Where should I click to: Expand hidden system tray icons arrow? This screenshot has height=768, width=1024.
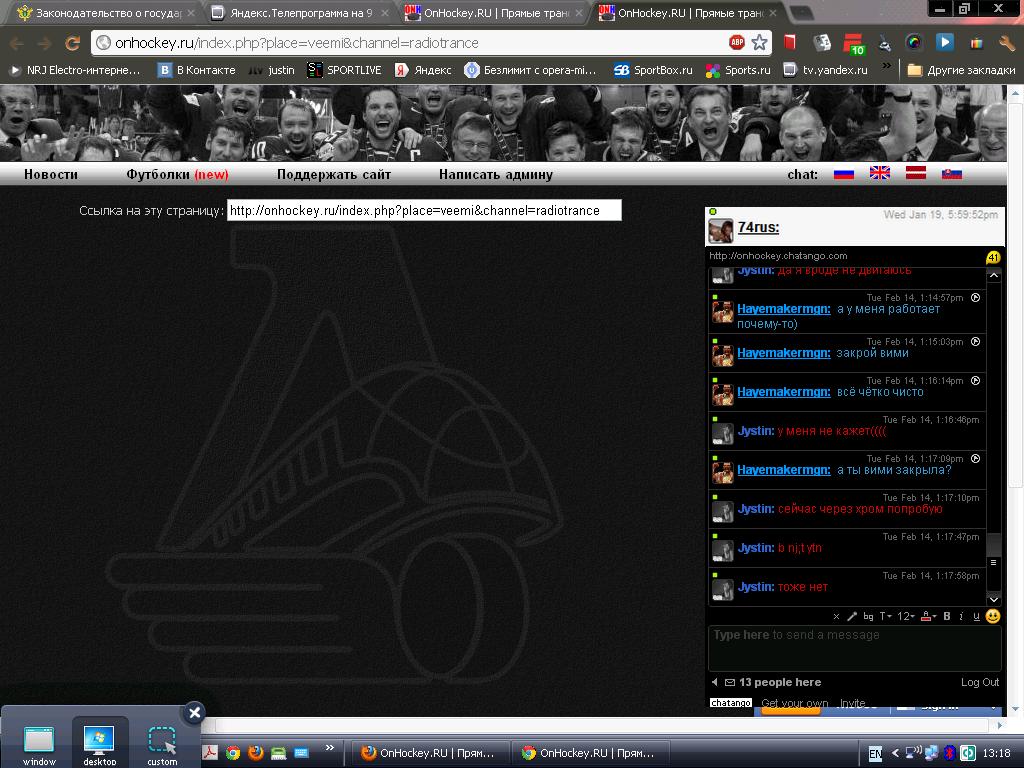click(895, 753)
